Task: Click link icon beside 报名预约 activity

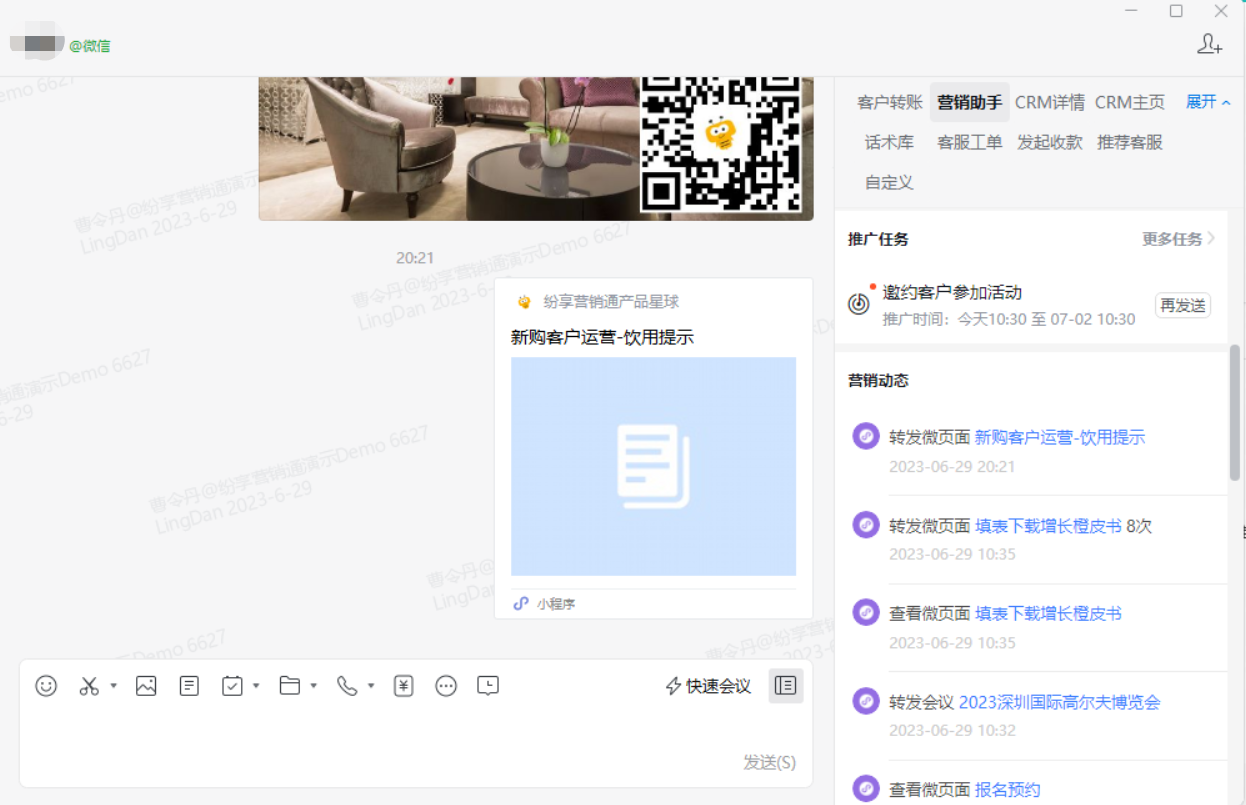Action: click(865, 789)
